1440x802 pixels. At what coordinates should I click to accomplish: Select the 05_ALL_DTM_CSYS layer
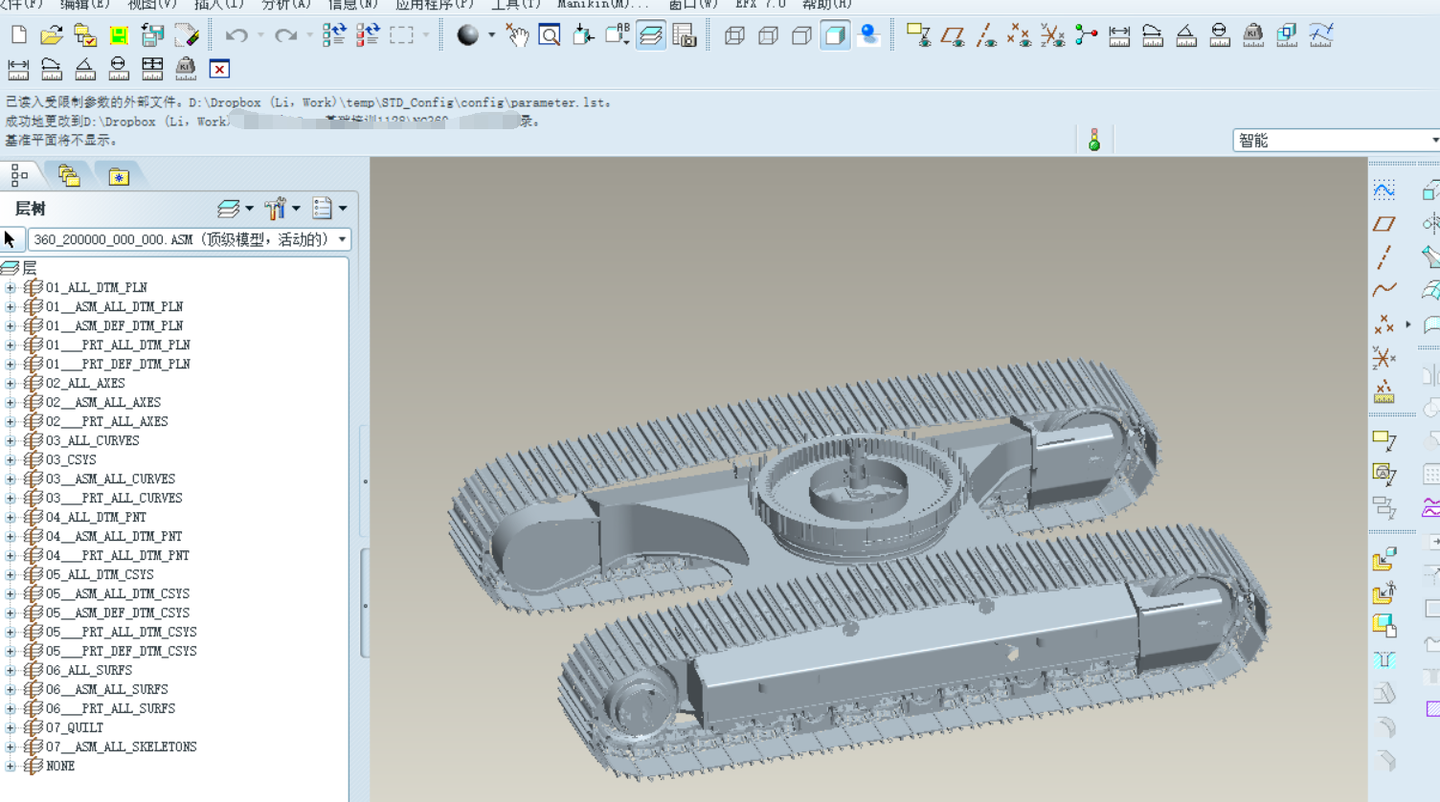(x=100, y=575)
